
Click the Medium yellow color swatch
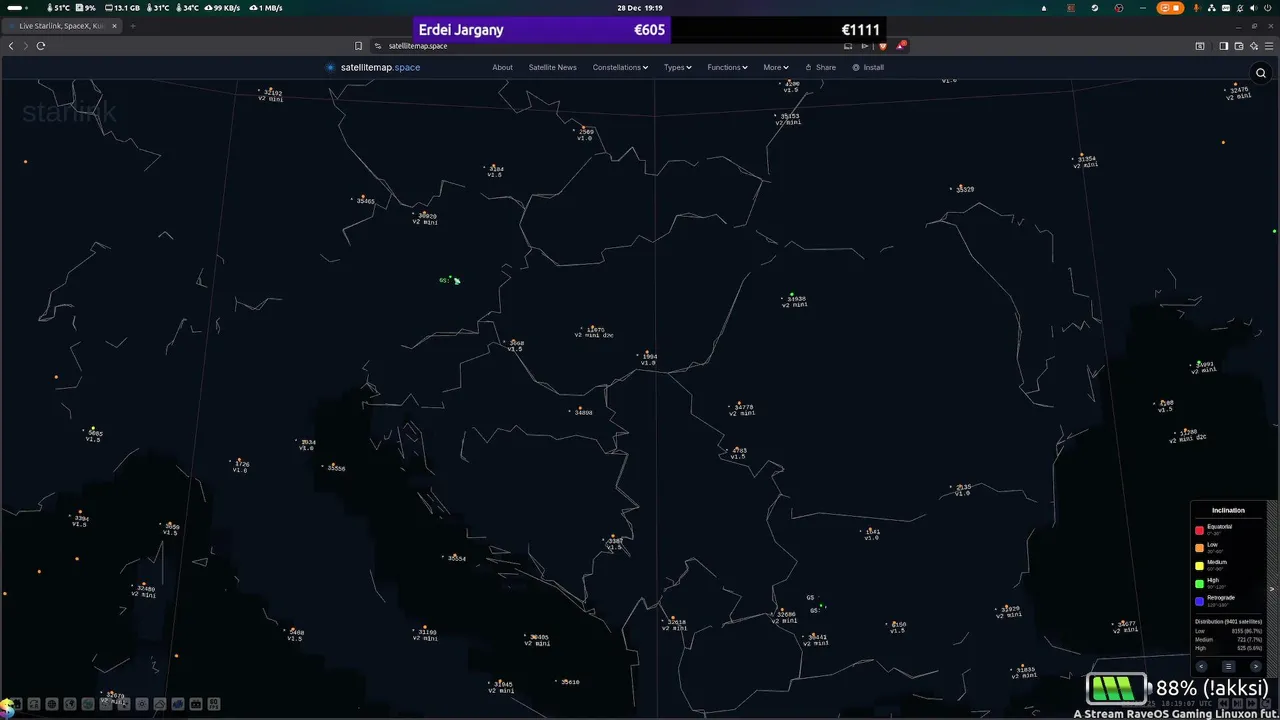click(1200, 566)
